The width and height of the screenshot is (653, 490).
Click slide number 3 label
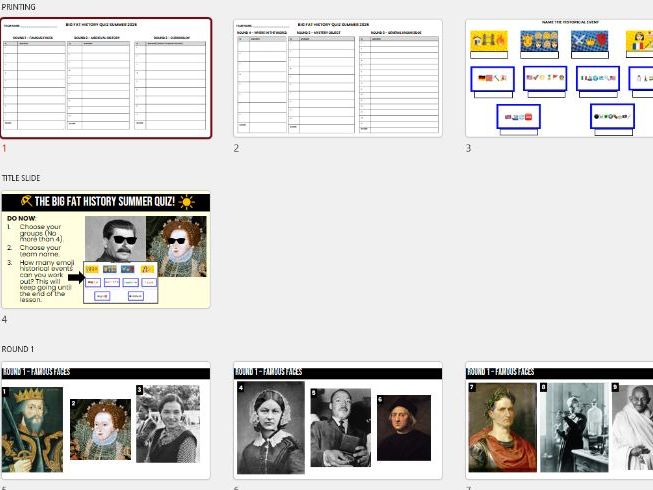(x=468, y=148)
